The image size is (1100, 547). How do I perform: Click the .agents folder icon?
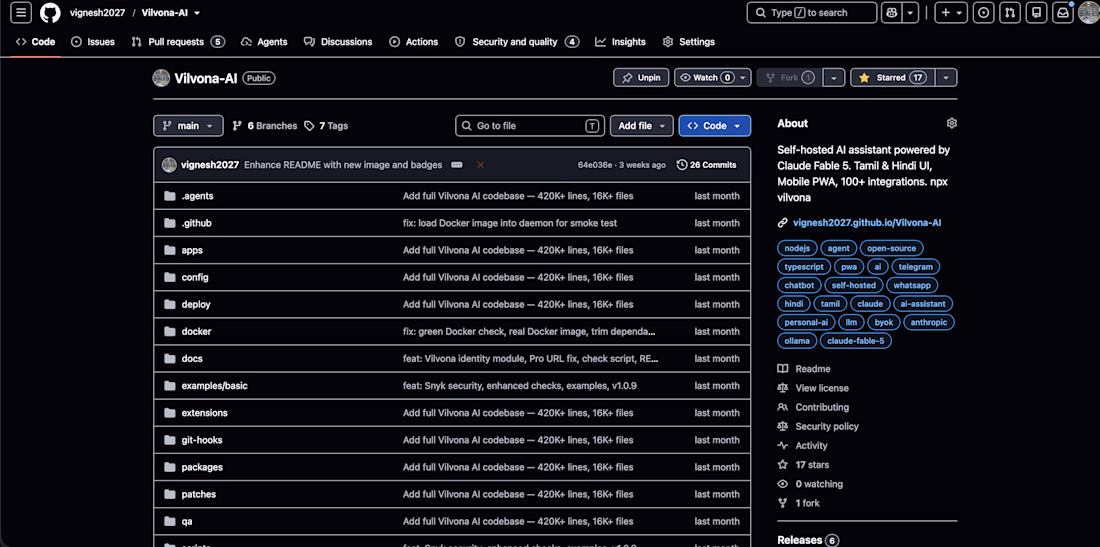point(169,196)
